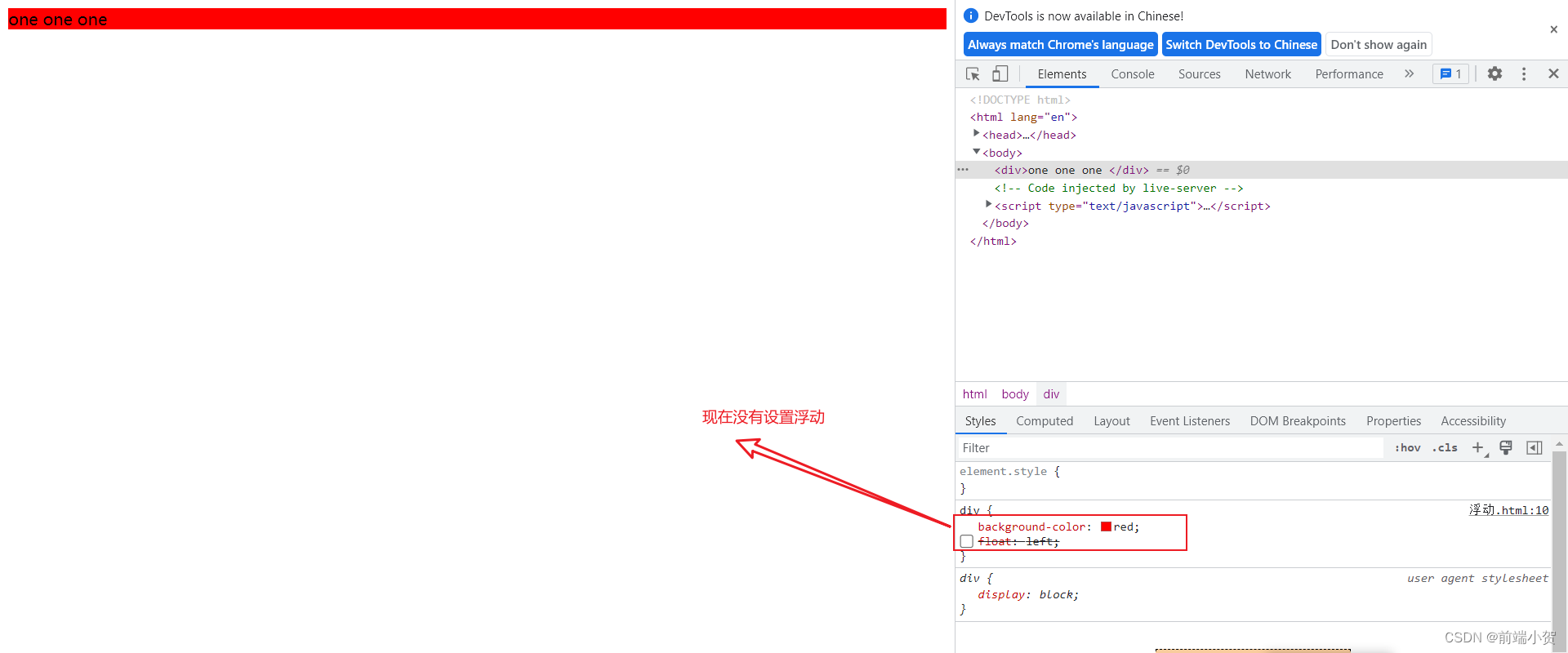Click Switch DevTools to Chinese button
This screenshot has height=653, width=1568.
[x=1241, y=45]
